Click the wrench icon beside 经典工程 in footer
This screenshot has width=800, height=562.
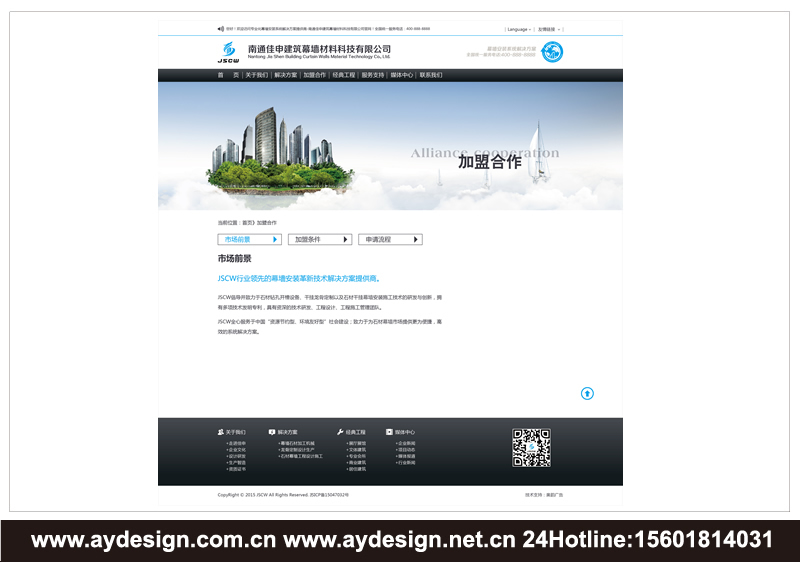click(x=340, y=432)
